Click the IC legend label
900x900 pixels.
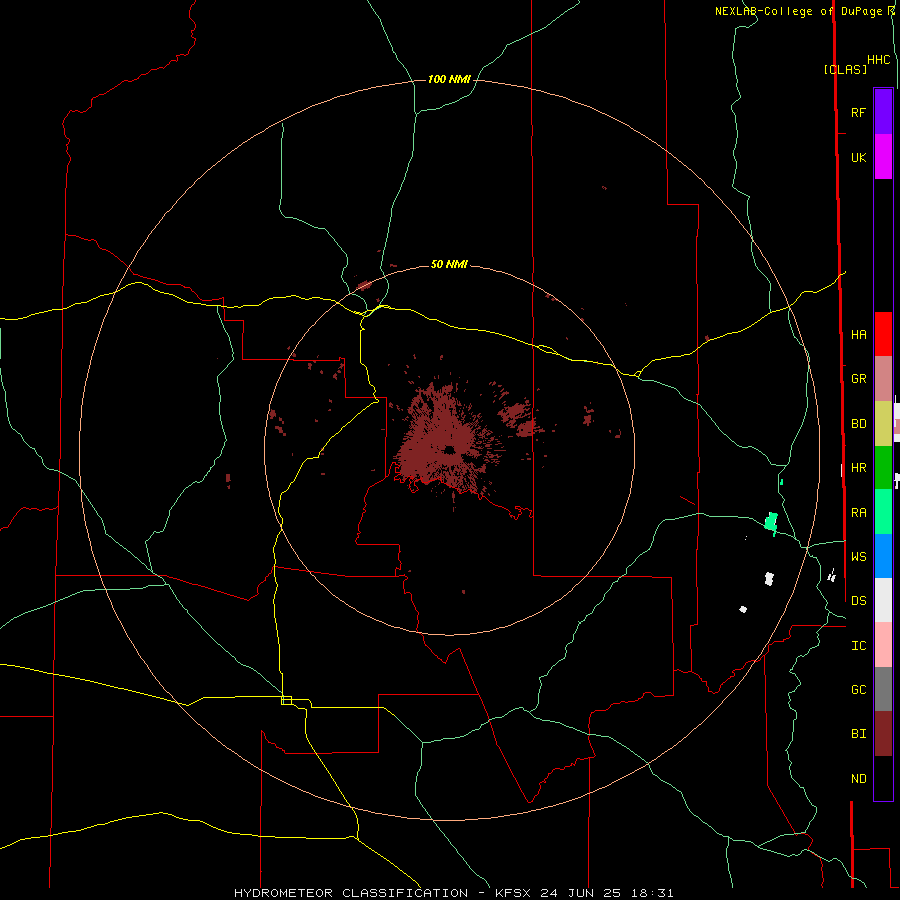(858, 646)
